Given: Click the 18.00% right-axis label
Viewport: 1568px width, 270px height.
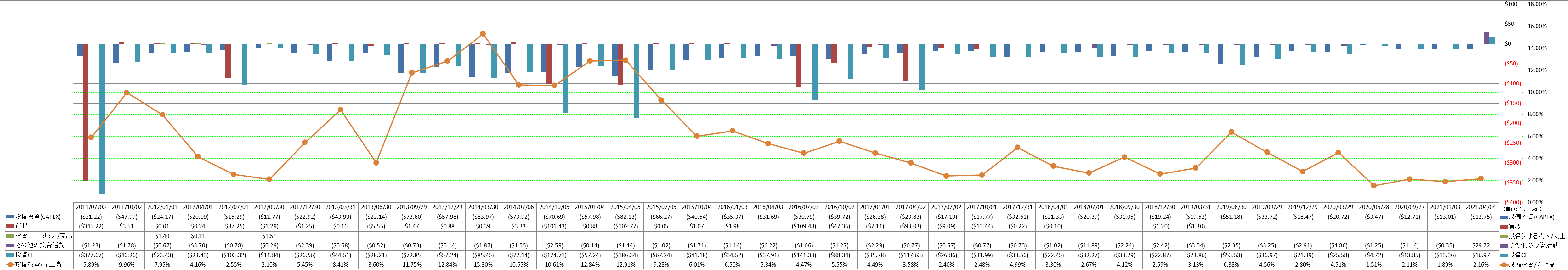Looking at the screenshot, I should click(x=1537, y=4).
